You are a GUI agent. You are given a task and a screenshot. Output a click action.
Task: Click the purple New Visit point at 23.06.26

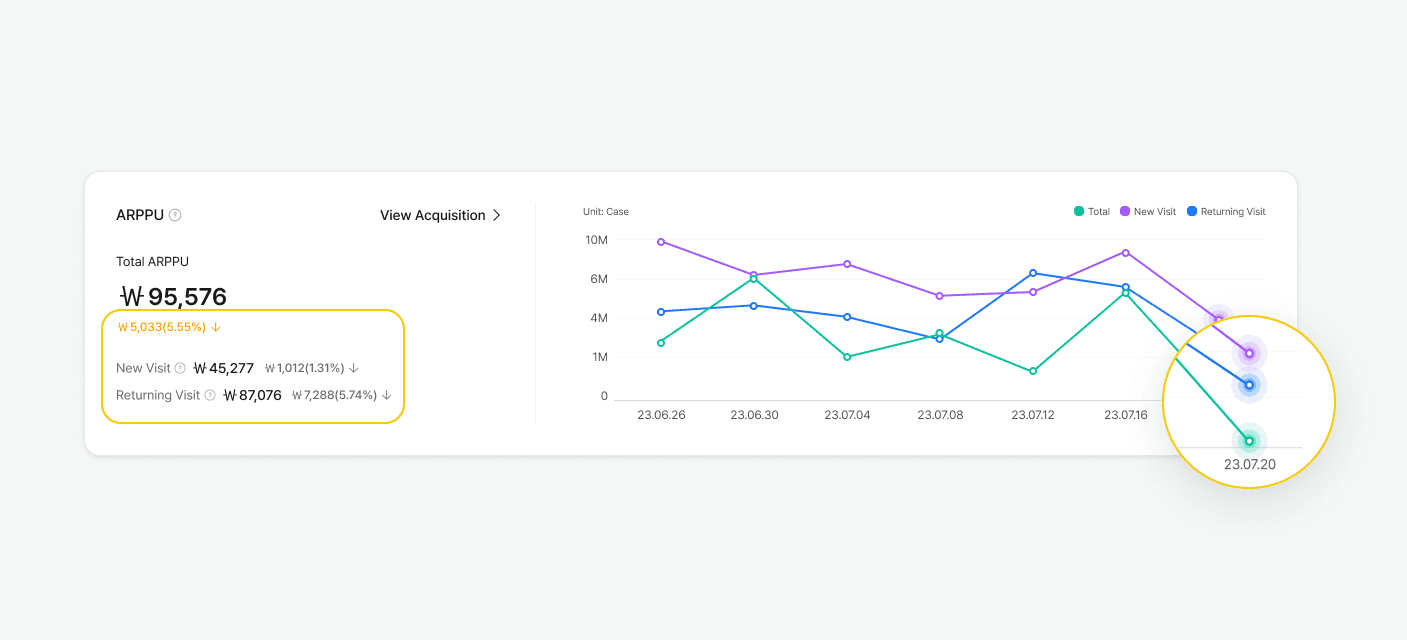point(661,242)
